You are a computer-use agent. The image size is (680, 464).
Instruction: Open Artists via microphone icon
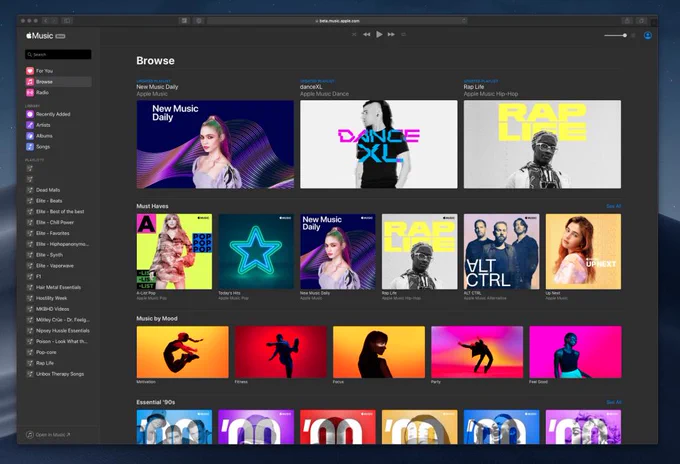pyautogui.click(x=30, y=125)
